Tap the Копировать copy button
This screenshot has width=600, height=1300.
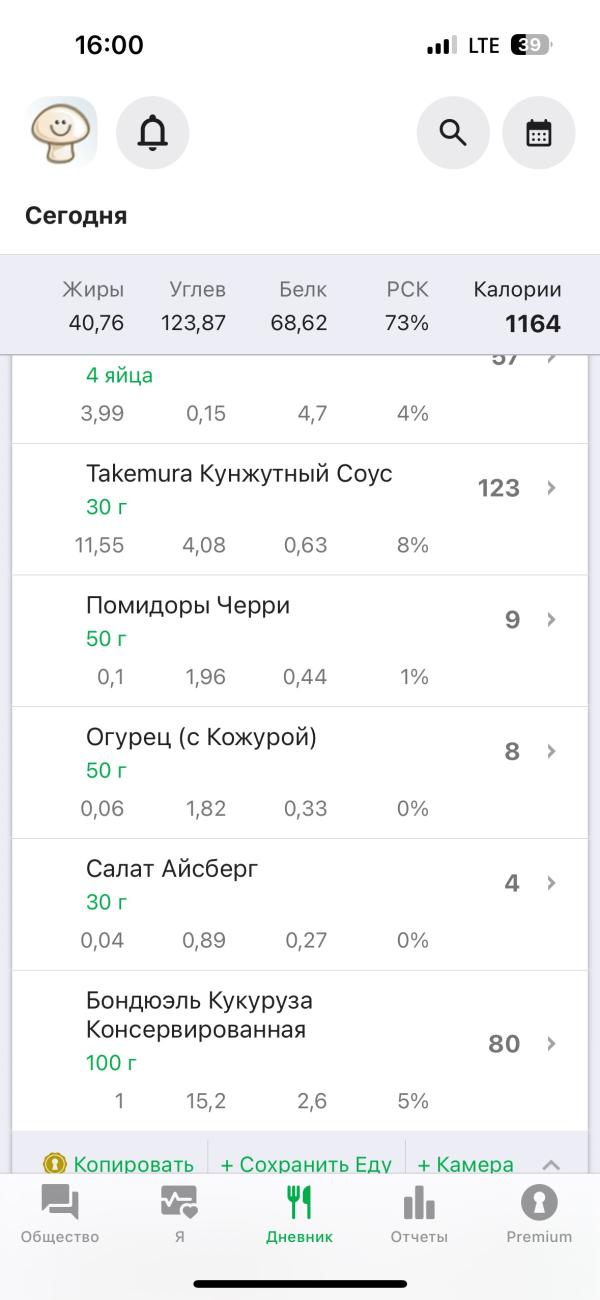(119, 1164)
